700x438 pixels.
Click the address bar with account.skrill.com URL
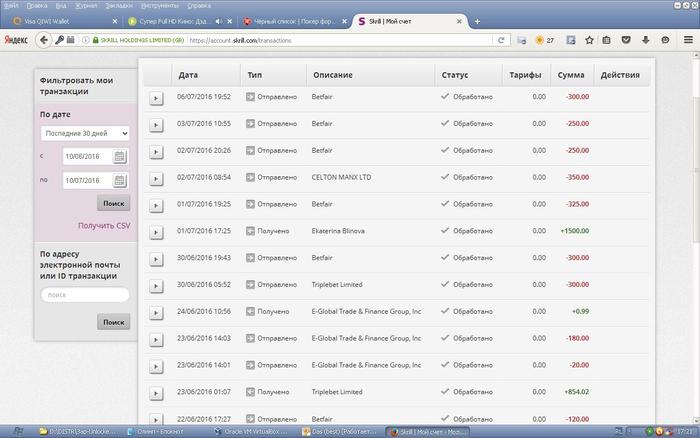339,40
